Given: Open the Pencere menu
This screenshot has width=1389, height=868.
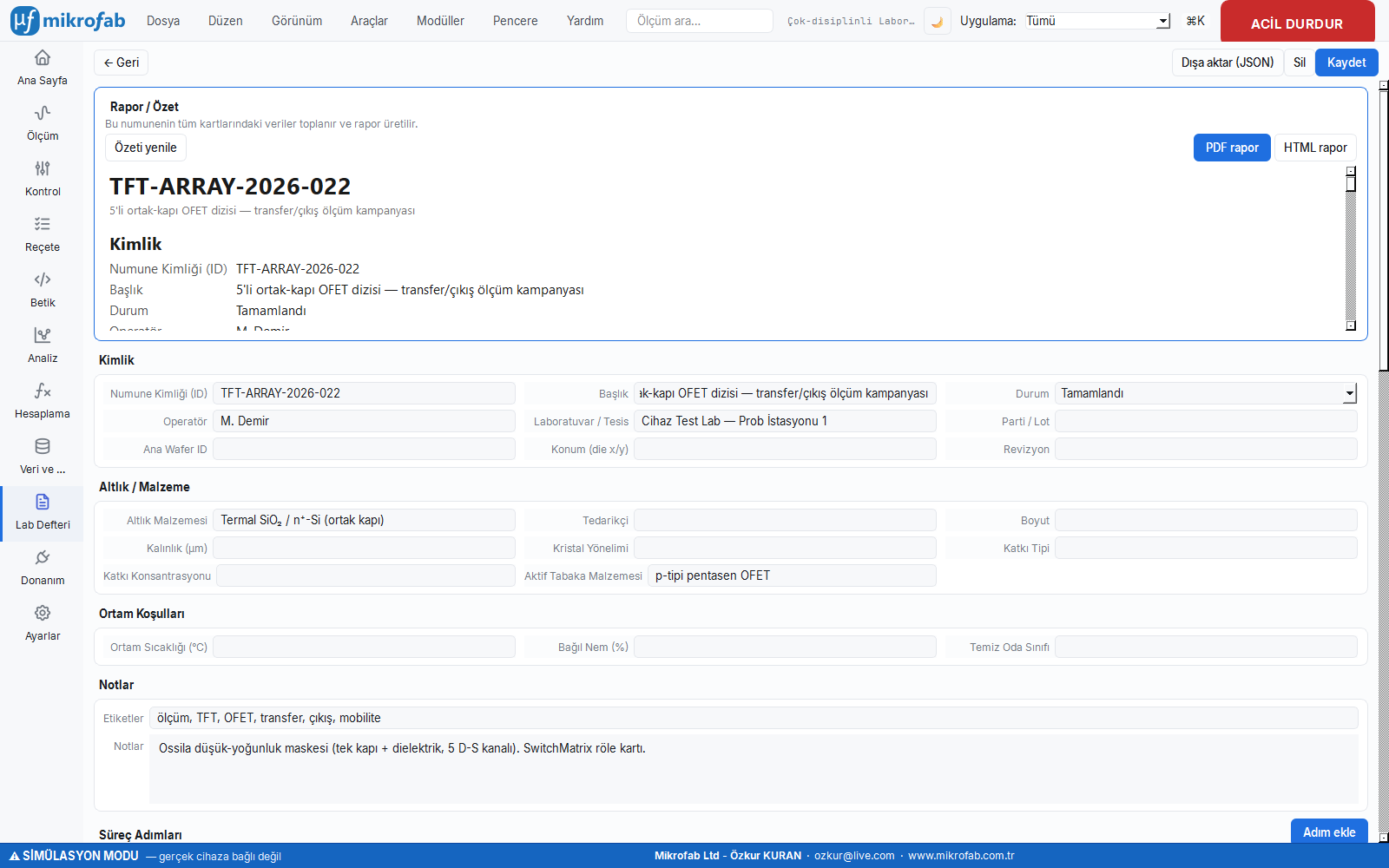Looking at the screenshot, I should pos(516,21).
